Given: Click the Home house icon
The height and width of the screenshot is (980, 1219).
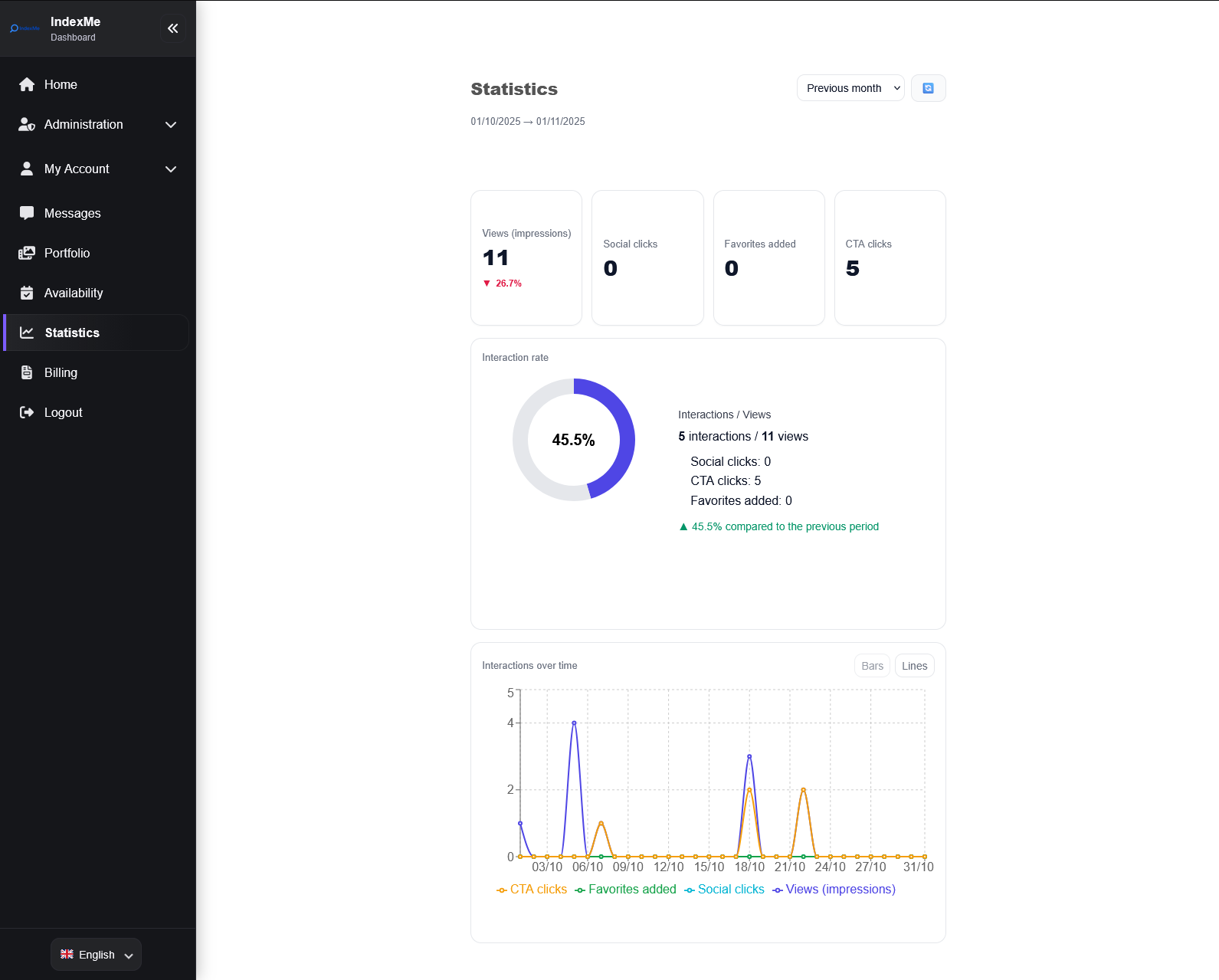Looking at the screenshot, I should [27, 84].
